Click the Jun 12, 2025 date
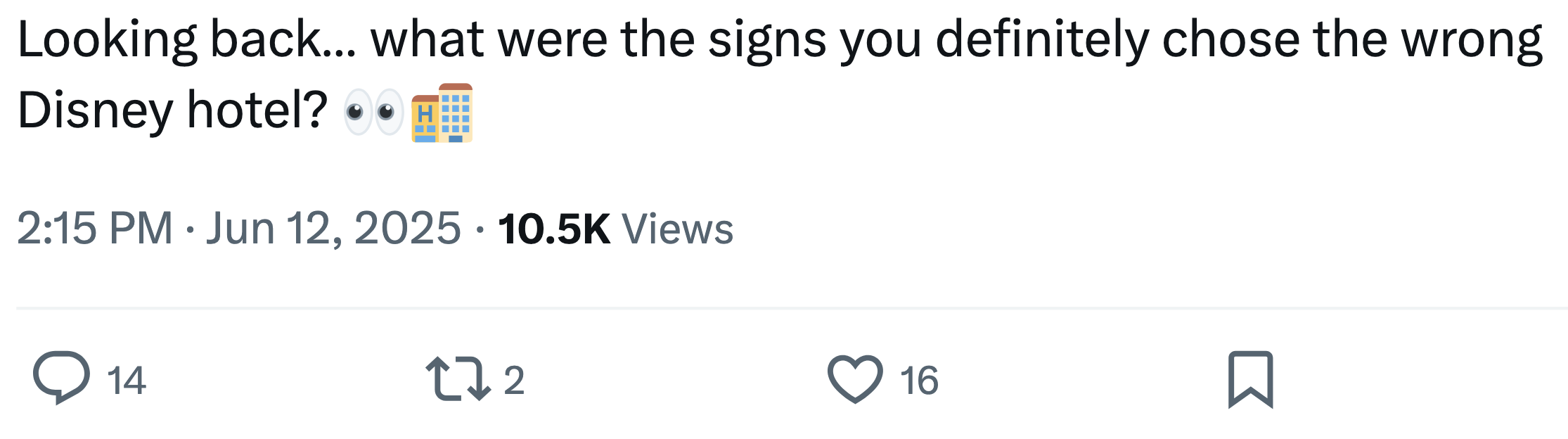 pos(333,229)
